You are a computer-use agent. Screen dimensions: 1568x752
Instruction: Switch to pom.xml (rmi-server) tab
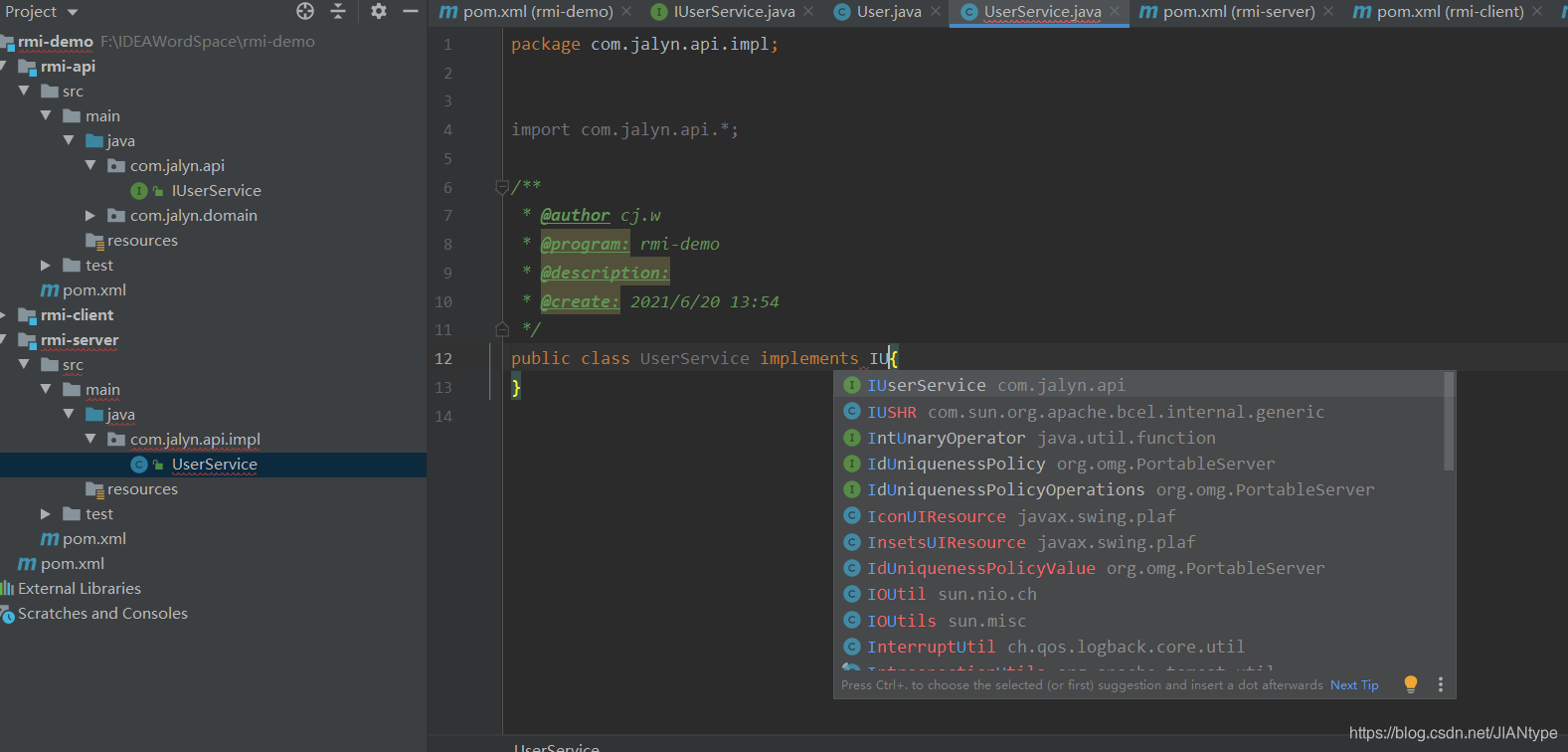pos(1227,12)
